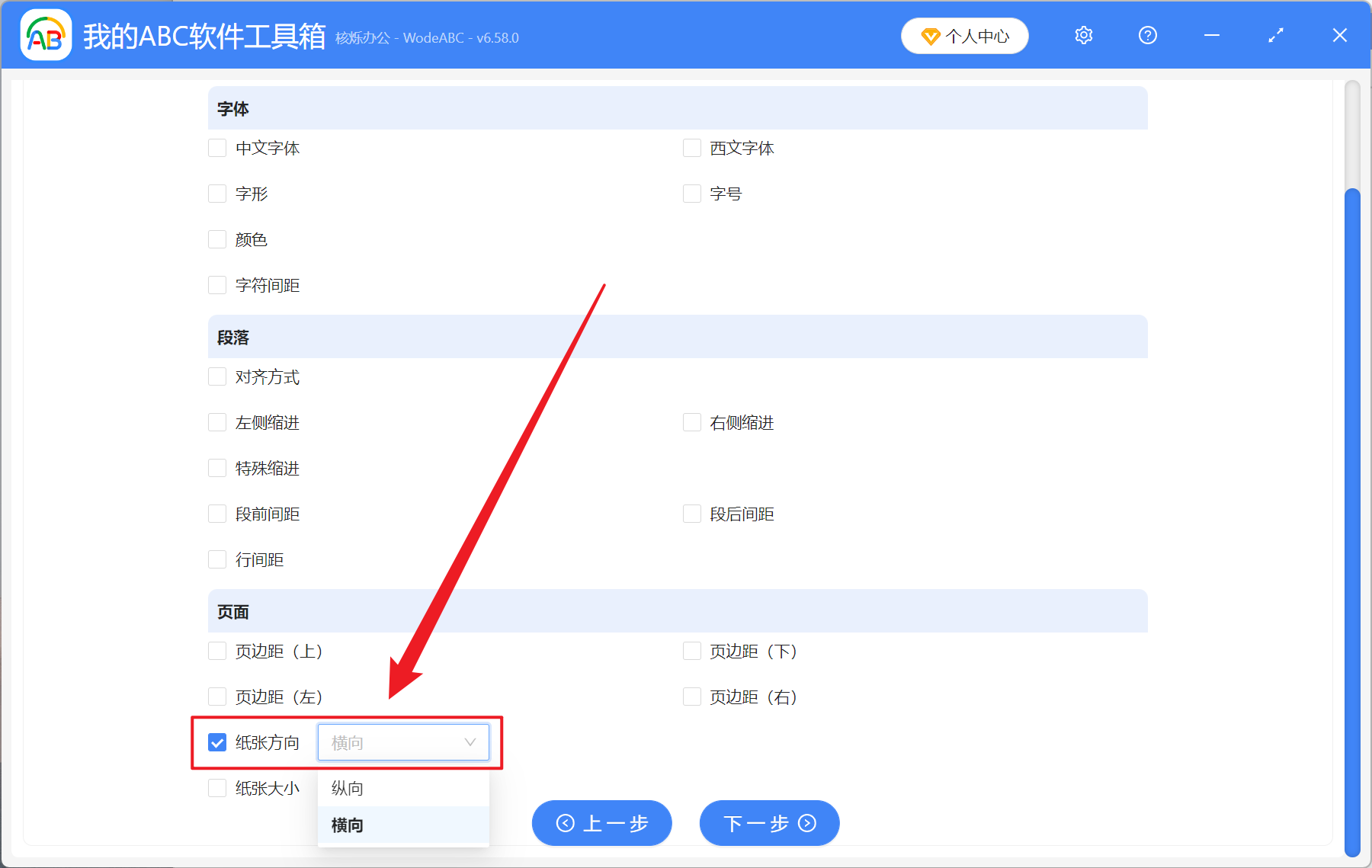Click the forward-arrow icon inside 下一步

coord(806,823)
